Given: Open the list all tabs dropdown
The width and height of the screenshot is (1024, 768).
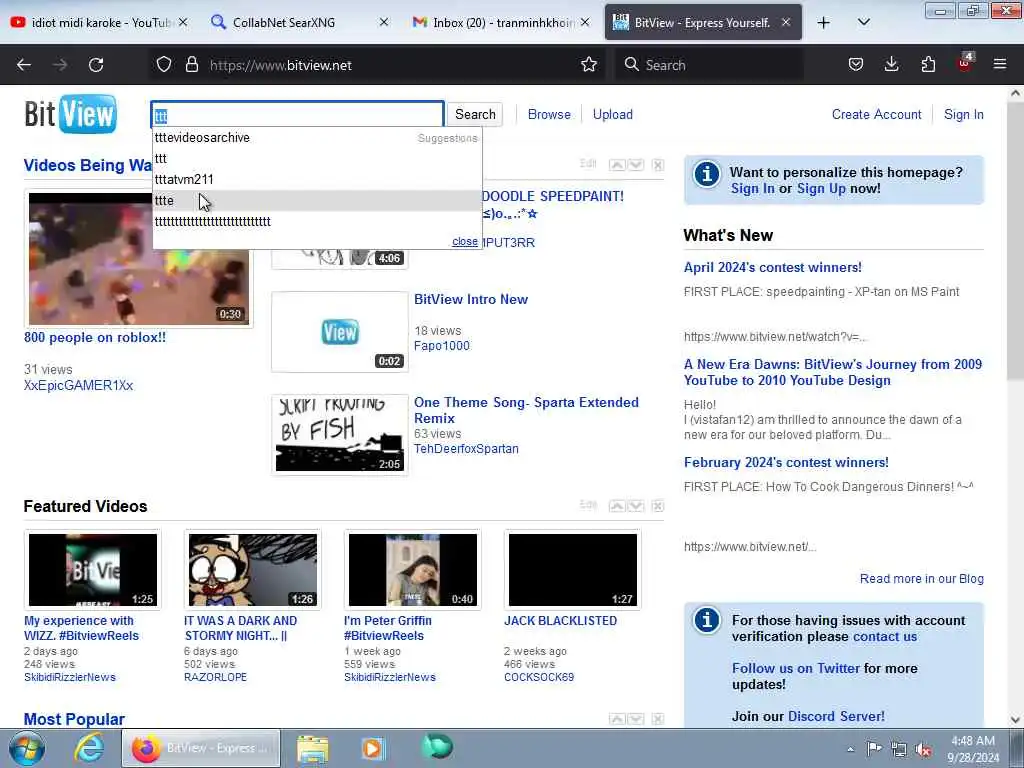Looking at the screenshot, I should coord(863,22).
